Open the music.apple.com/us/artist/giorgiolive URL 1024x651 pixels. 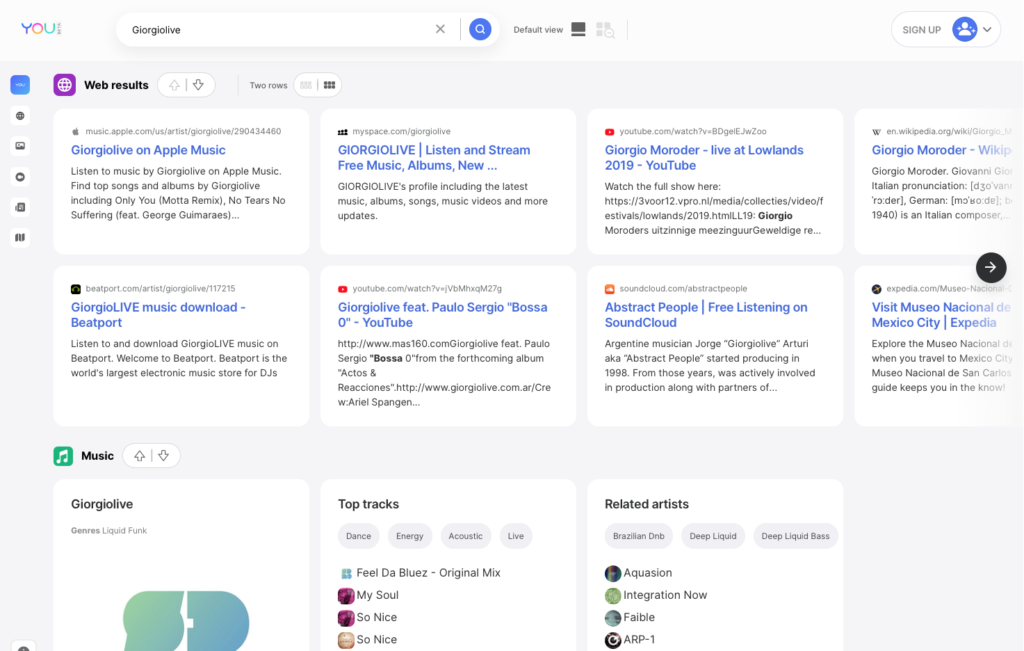184,131
